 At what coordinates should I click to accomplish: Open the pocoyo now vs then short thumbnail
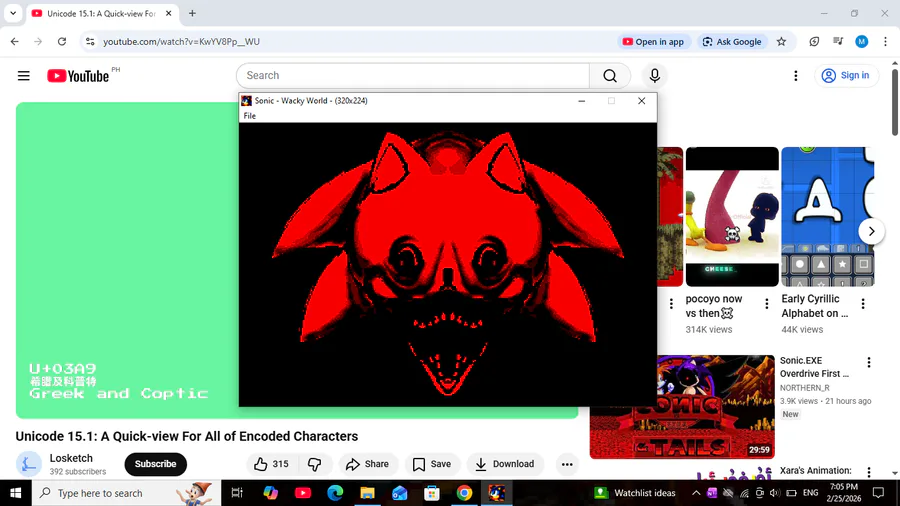[732, 217]
